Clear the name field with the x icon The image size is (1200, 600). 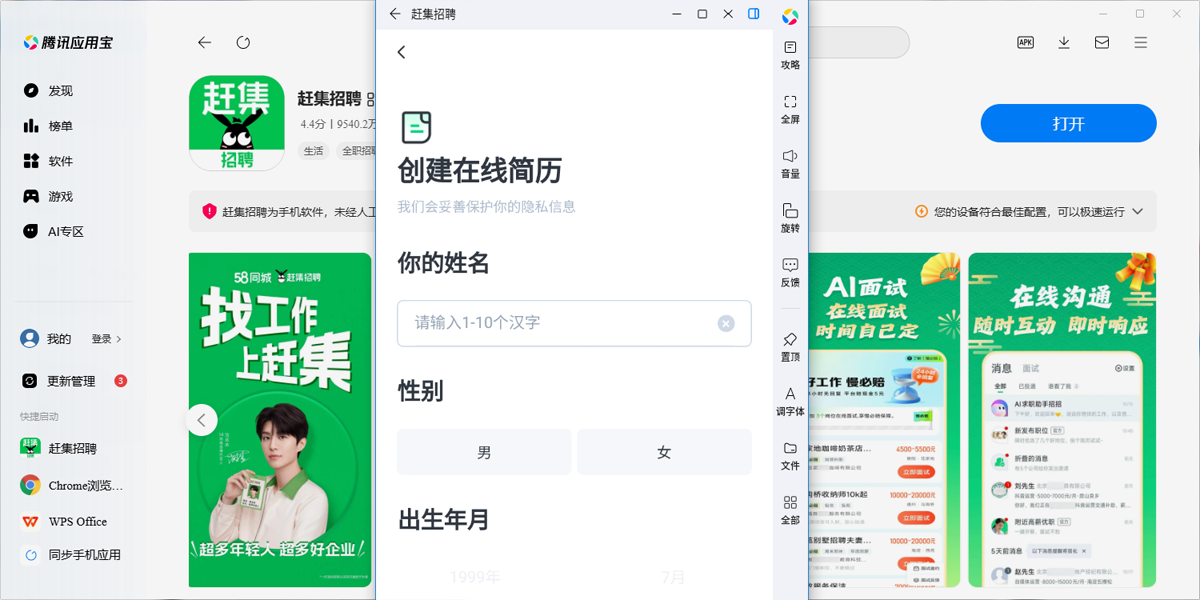(726, 323)
